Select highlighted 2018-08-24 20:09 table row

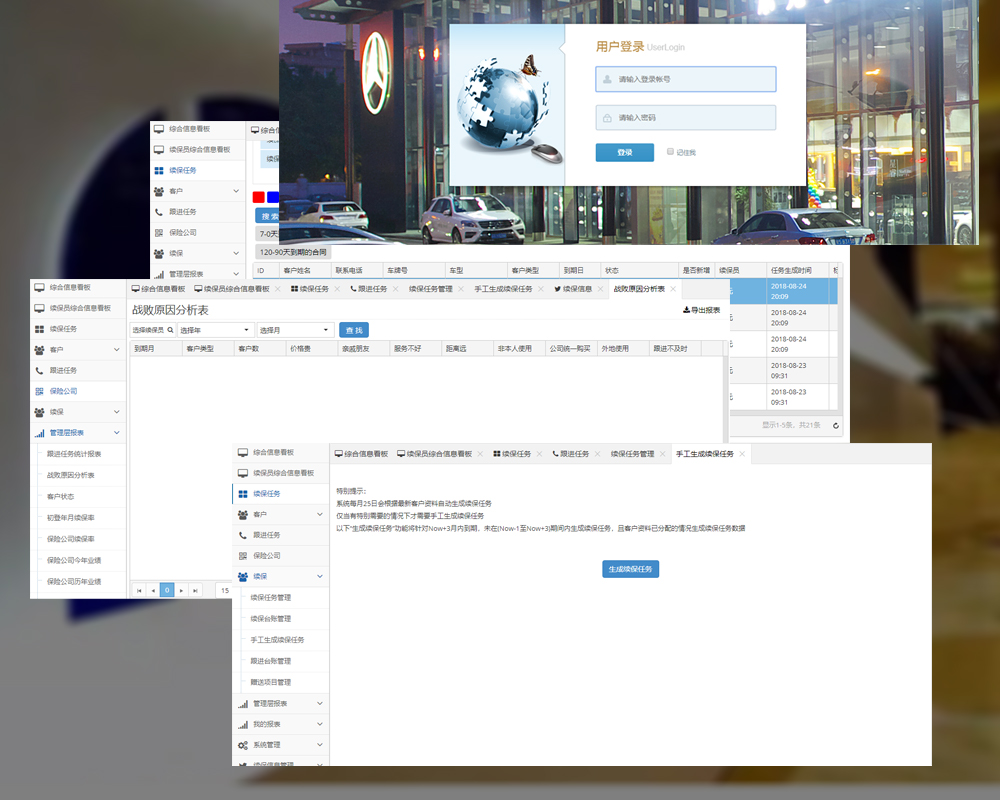click(783, 292)
